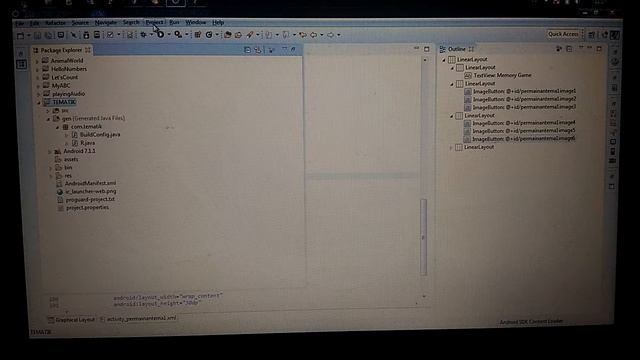
Task: Switch to the Java perspective icon
Action: click(615, 36)
